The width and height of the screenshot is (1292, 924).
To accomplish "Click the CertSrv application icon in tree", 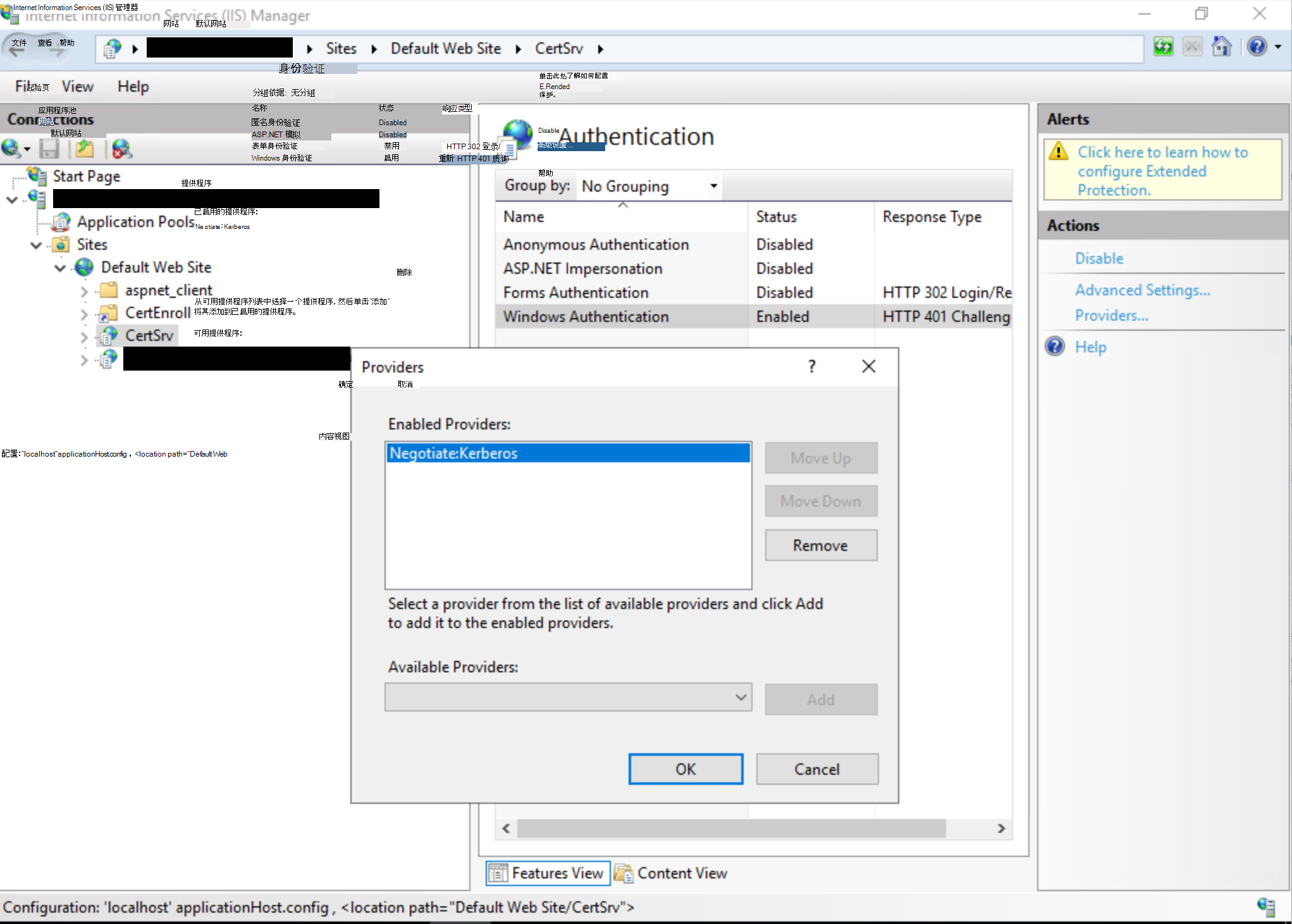I will pos(109,336).
